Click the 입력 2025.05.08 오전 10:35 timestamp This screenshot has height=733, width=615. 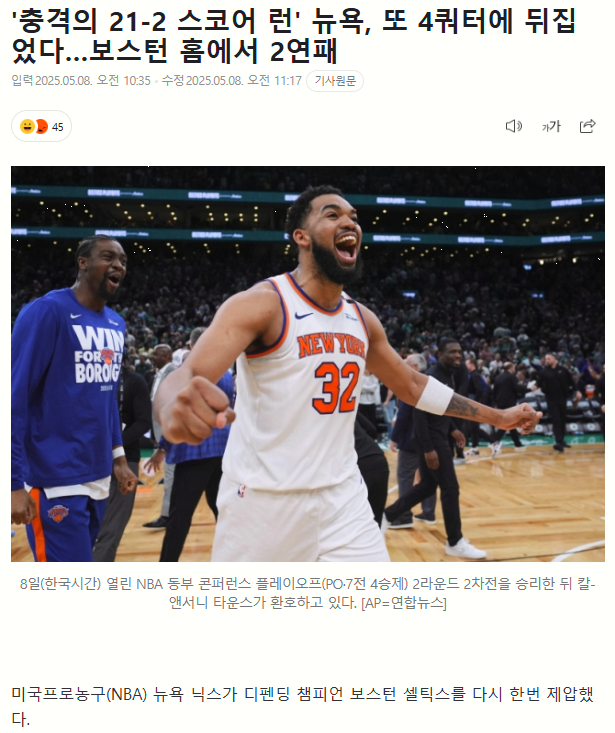tap(81, 81)
